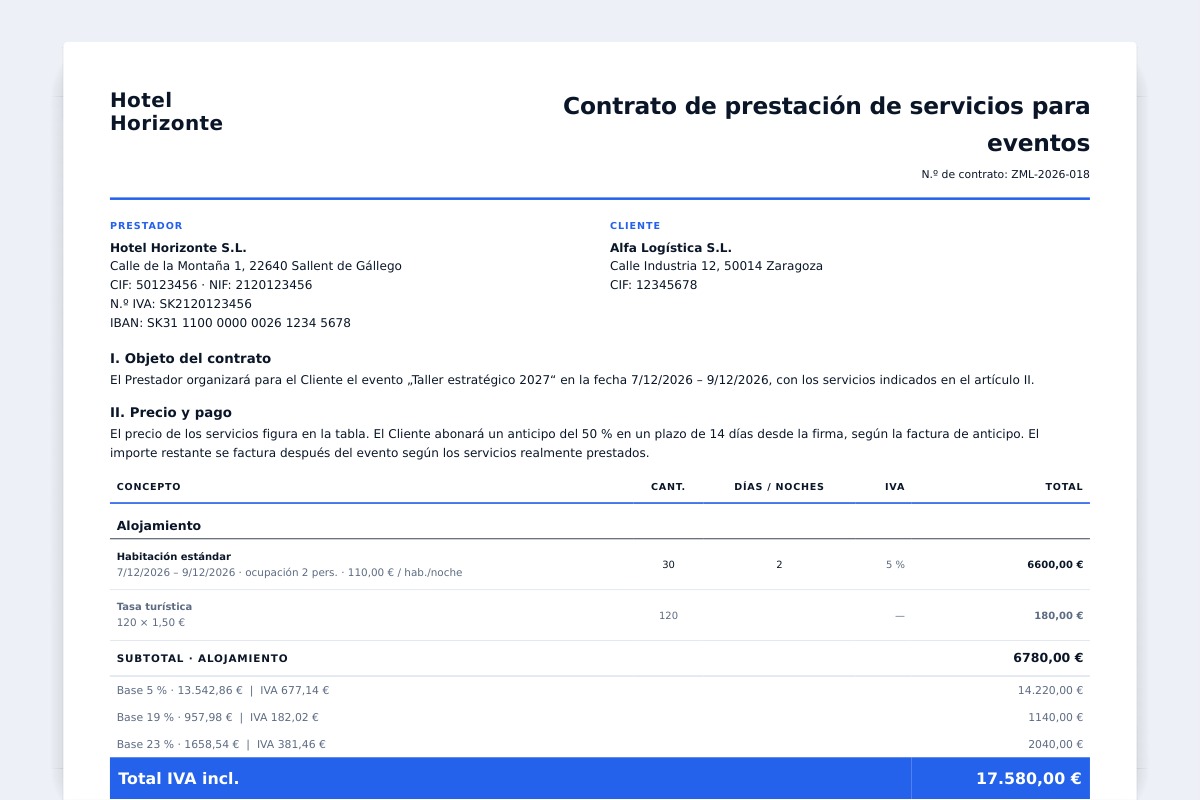Click quantity 30 in Habitación row
1200x800 pixels.
coord(668,565)
